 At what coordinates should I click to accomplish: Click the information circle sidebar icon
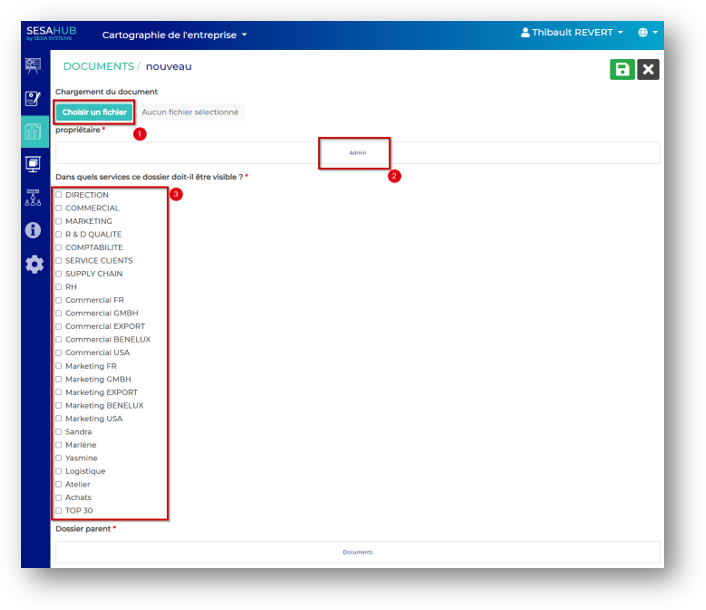34,230
